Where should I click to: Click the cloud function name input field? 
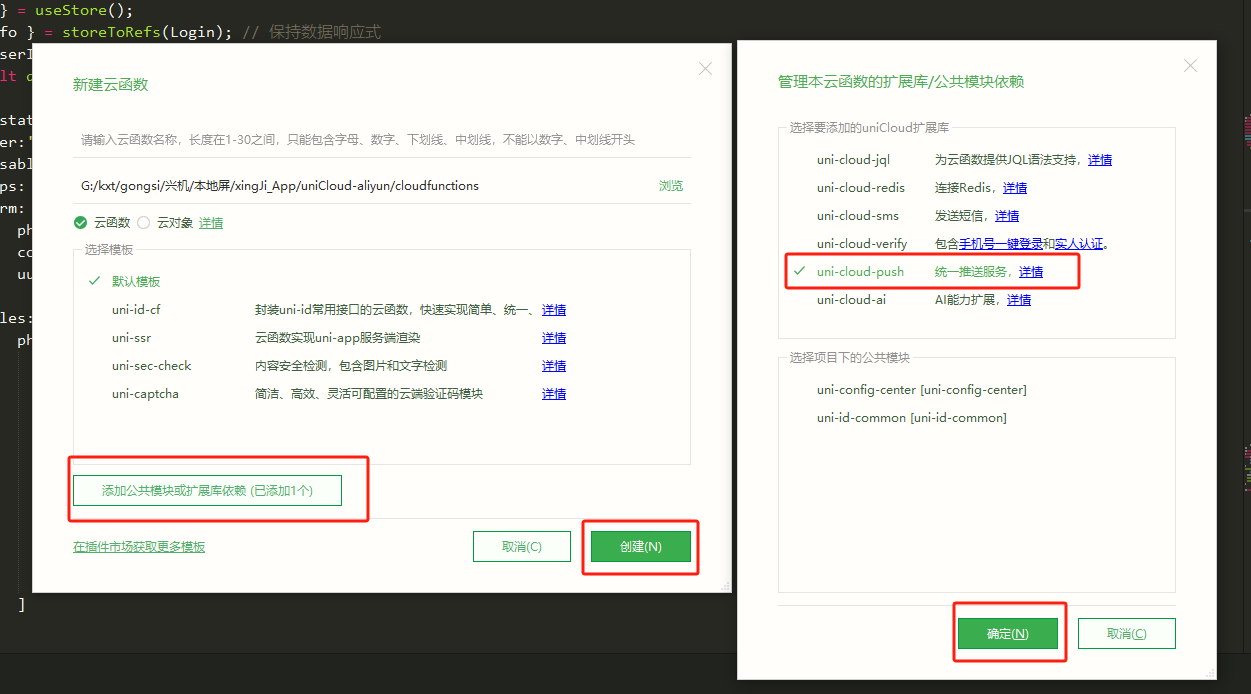pos(381,140)
